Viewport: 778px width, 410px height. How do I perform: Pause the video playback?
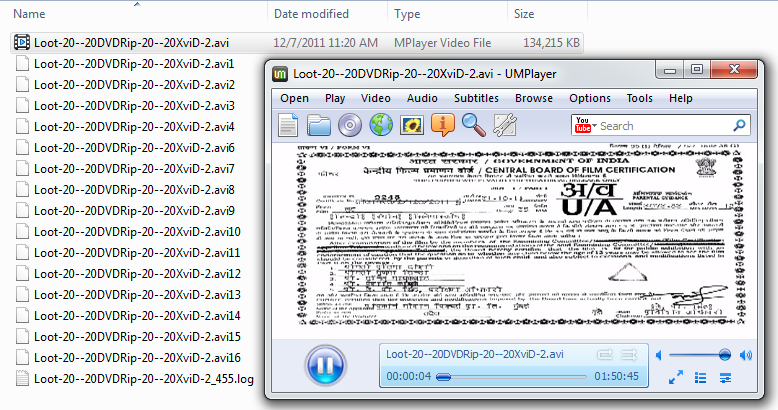(325, 365)
